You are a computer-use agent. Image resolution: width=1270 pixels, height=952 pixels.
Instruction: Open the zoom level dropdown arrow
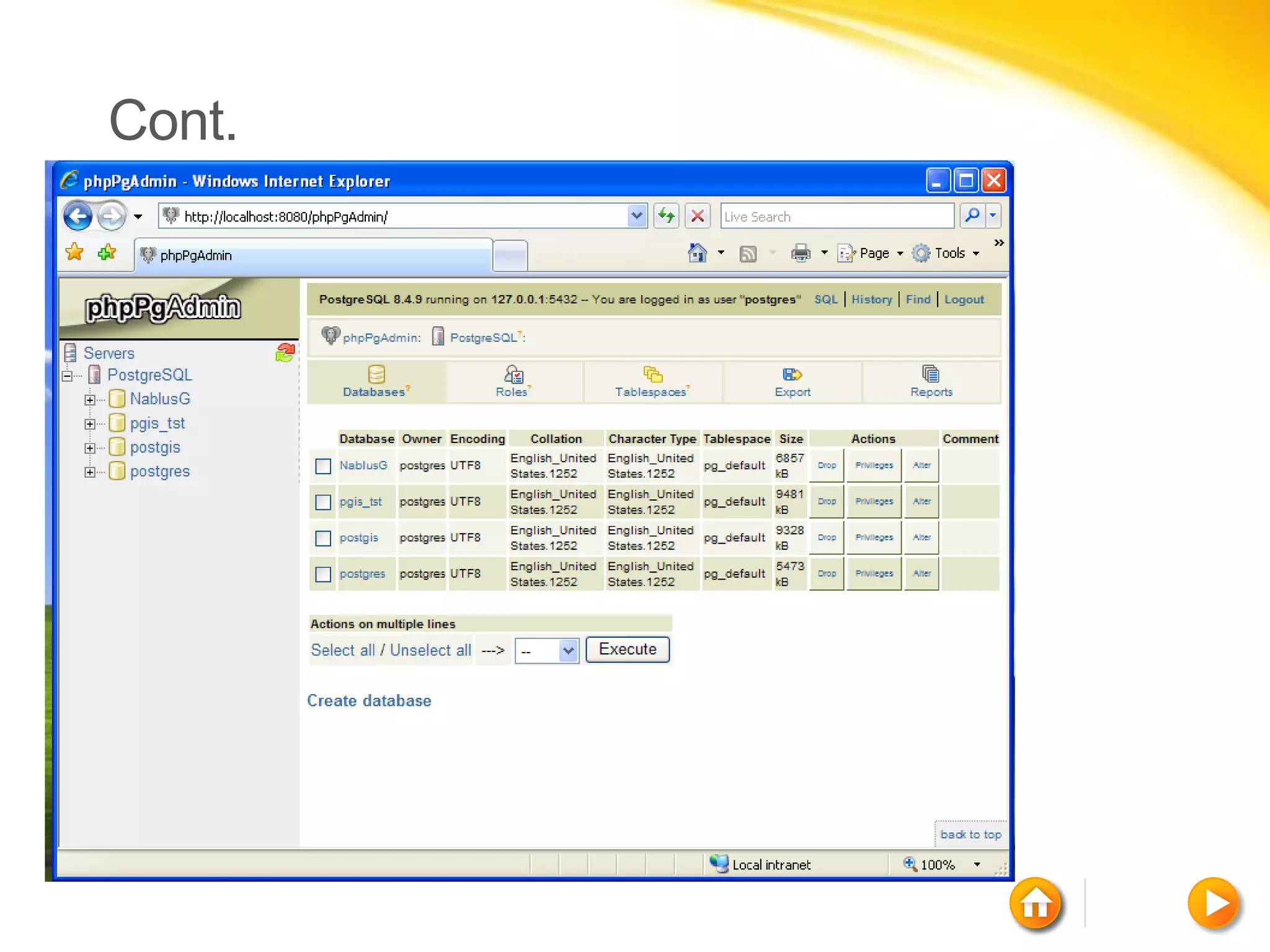pos(977,864)
